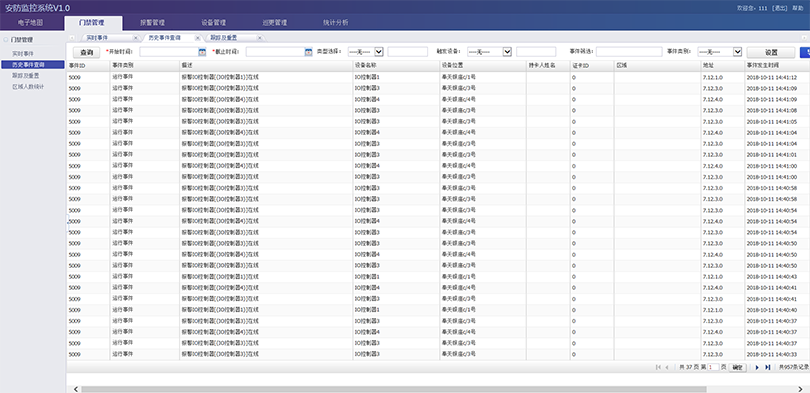Viewport: 810px width, 393px height.
Task: Open the 截止时间 calendar picker icon
Action: pyautogui.click(x=308, y=52)
